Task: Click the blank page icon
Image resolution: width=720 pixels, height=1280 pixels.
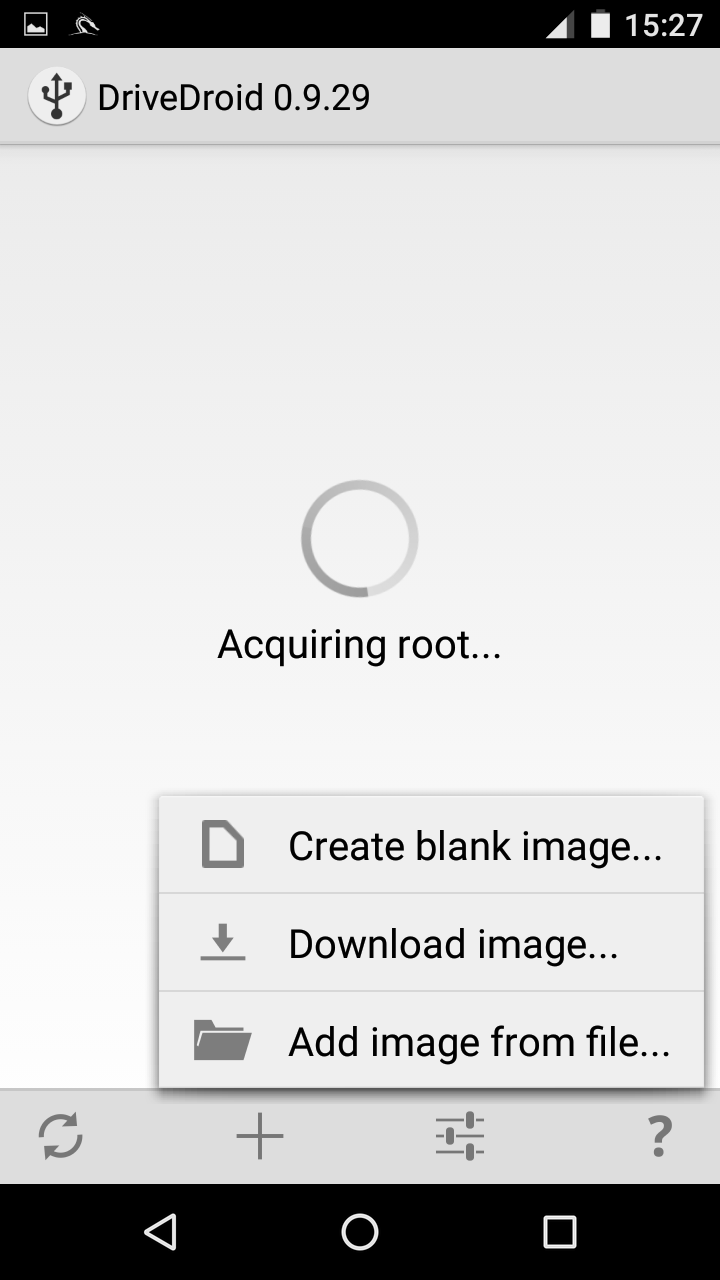Action: click(x=222, y=844)
